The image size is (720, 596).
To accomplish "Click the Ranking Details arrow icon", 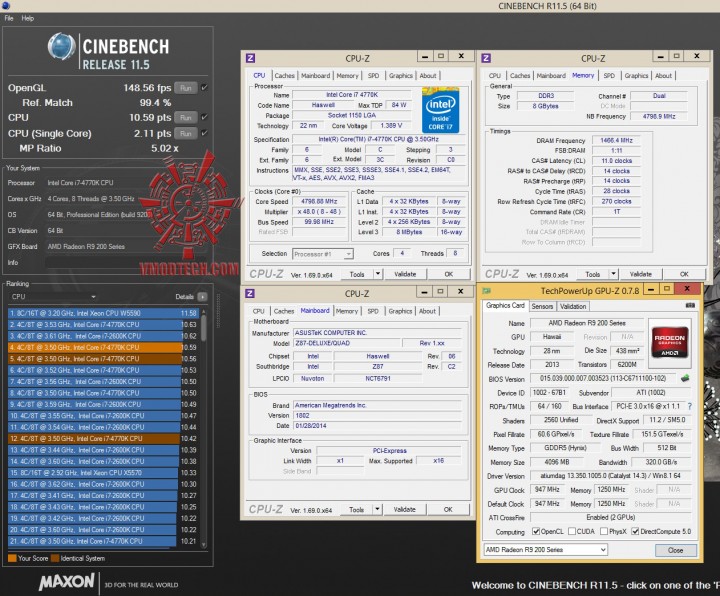I will (202, 297).
